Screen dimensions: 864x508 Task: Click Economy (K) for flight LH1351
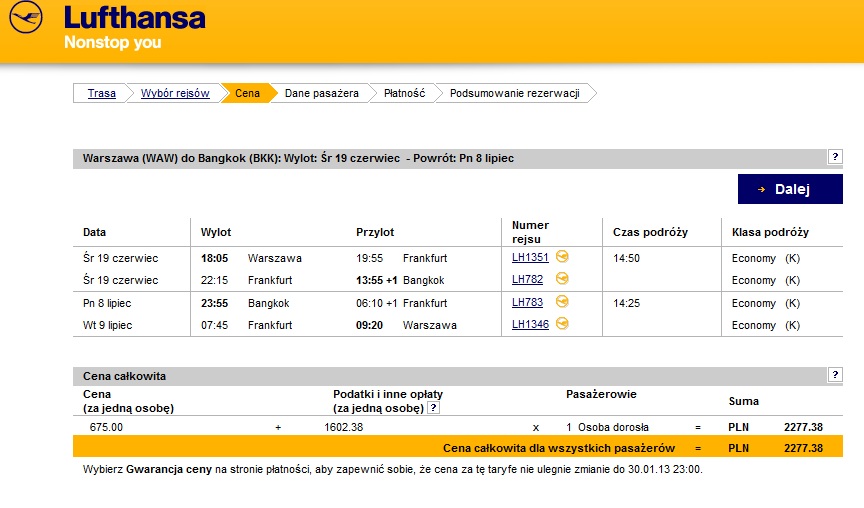click(x=766, y=258)
